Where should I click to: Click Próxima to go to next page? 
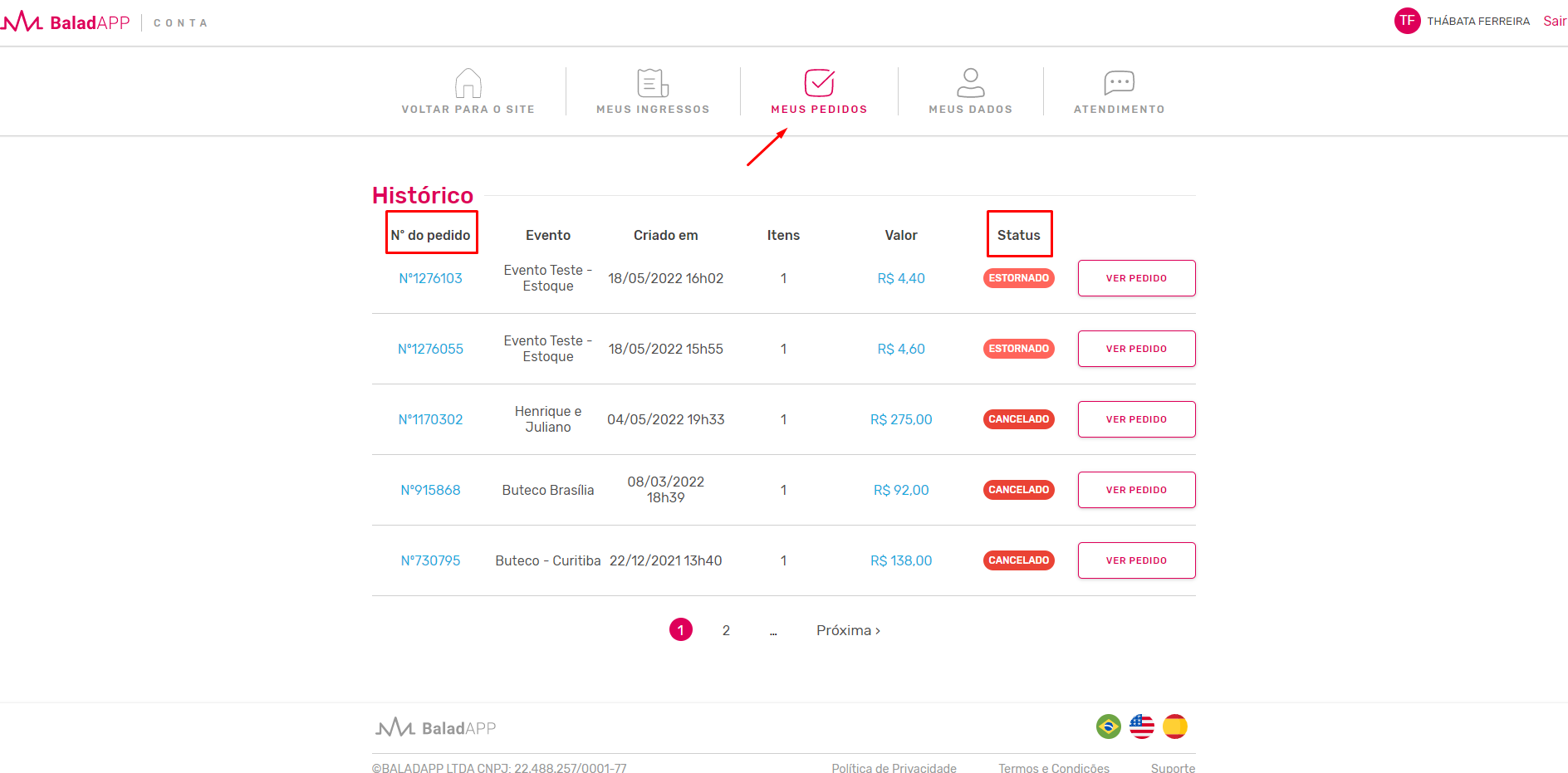[x=848, y=630]
